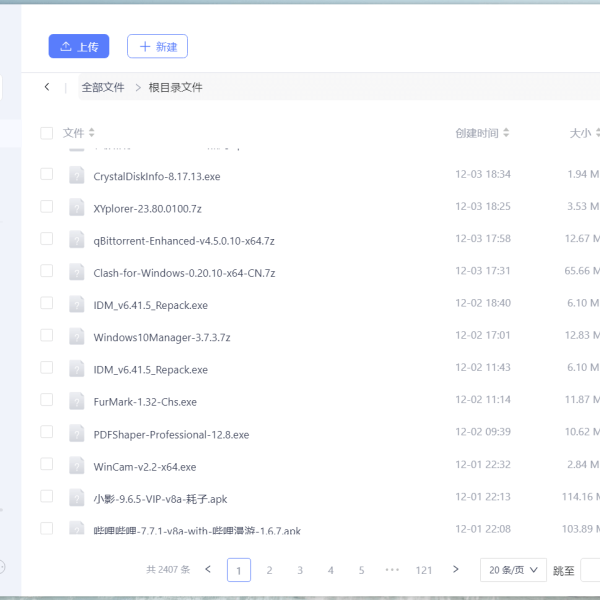Go to next page arrow in pagination
This screenshot has height=600, width=600.
click(455, 569)
